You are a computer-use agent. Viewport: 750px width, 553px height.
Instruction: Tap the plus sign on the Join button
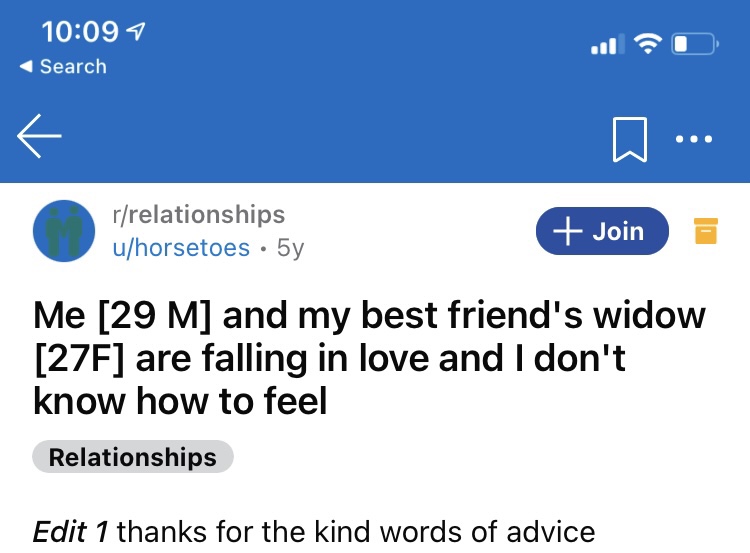(x=569, y=231)
